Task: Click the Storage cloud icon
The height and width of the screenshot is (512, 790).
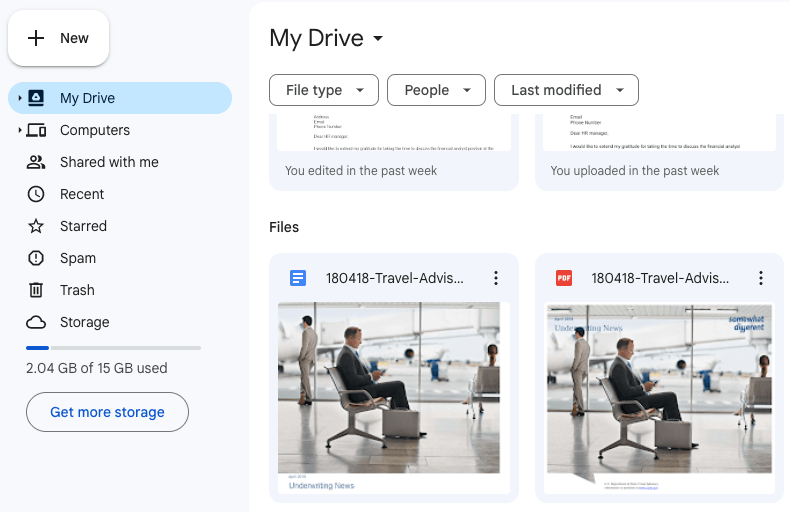Action: click(37, 322)
